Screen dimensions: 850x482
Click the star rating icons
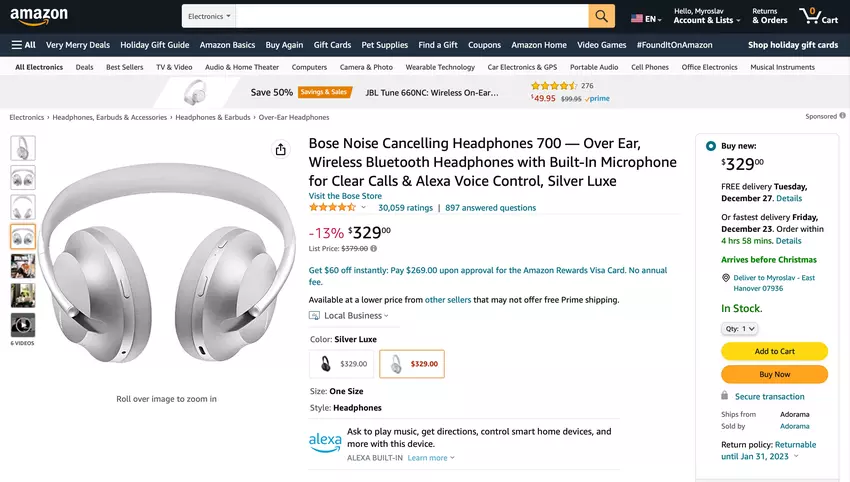(x=333, y=208)
